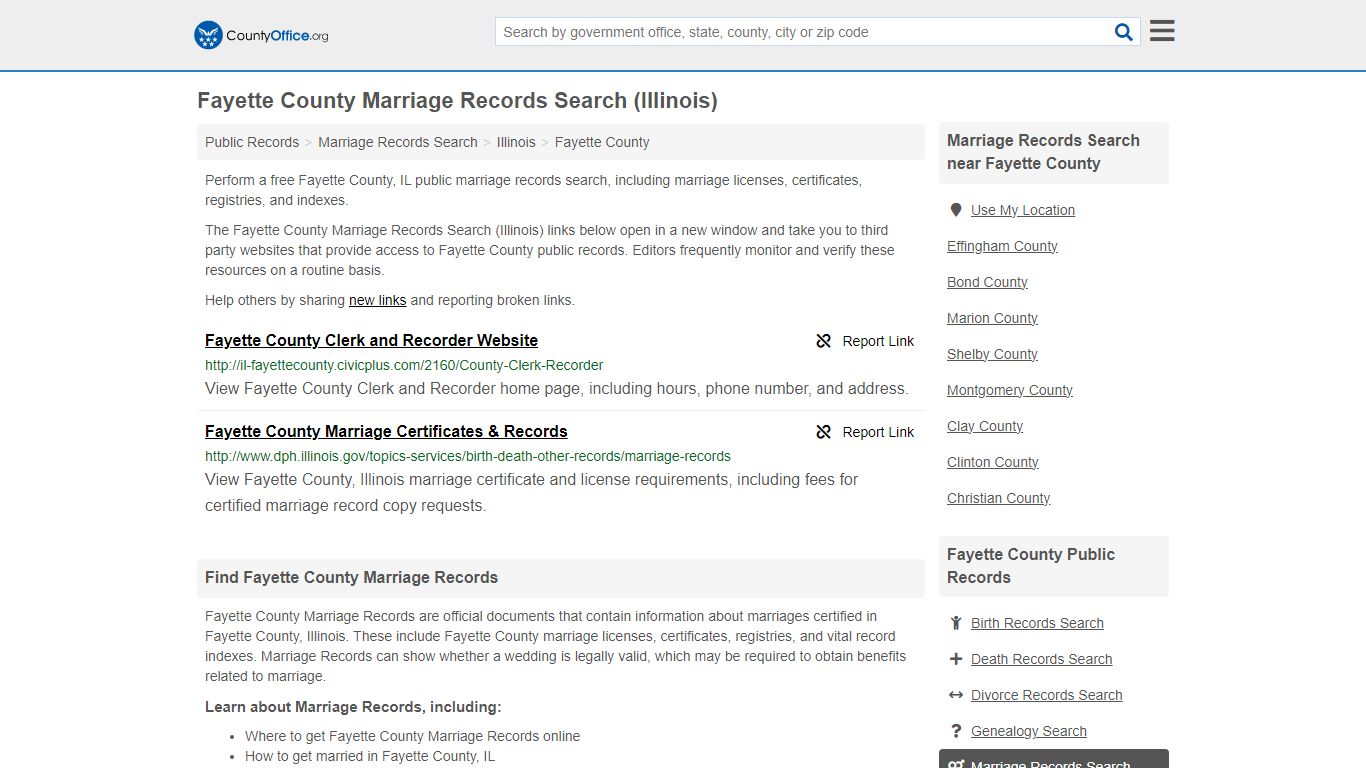Click the Find Fayette County Marriage Records heading

(351, 577)
